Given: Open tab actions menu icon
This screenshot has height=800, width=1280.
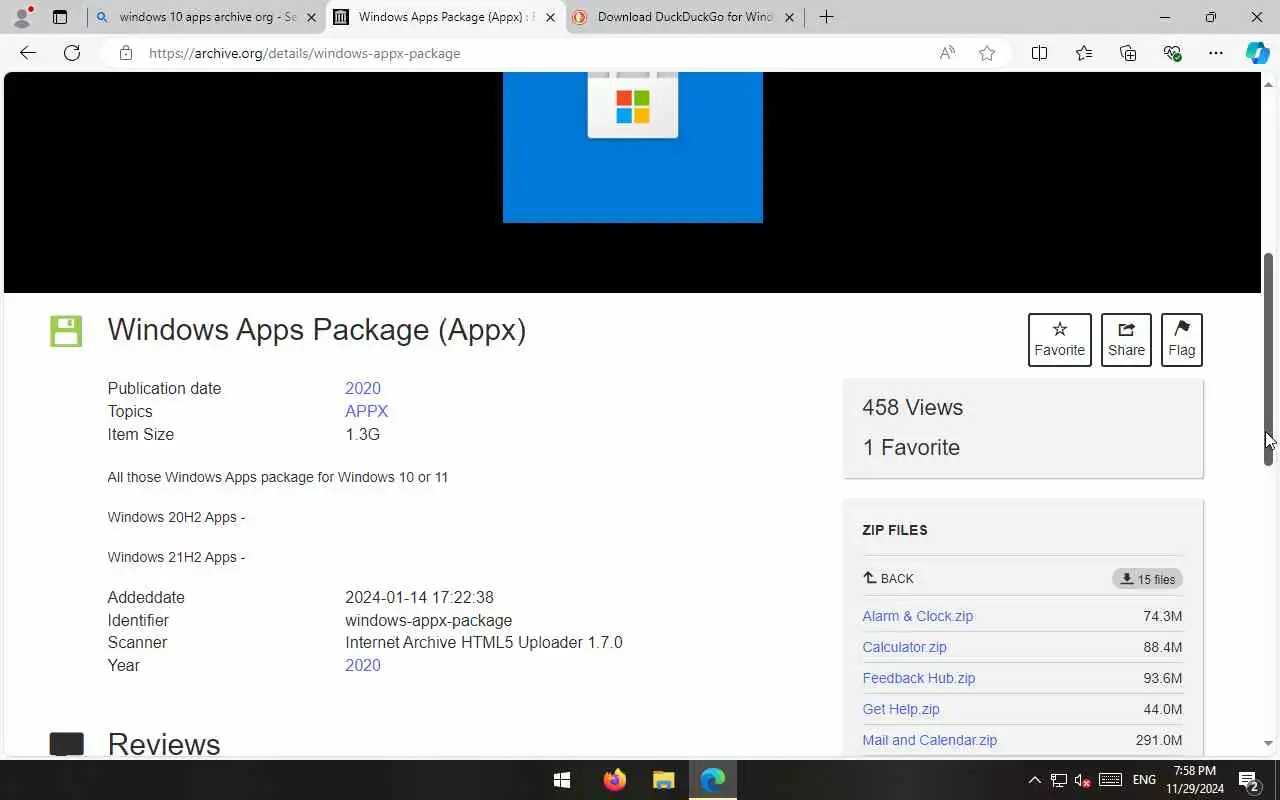Looking at the screenshot, I should [60, 17].
